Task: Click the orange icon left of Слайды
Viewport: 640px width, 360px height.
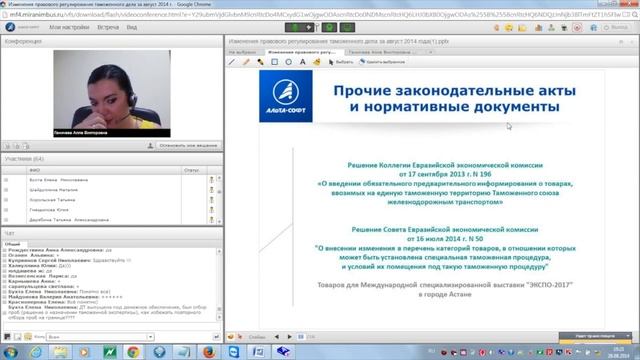Action: pos(231,337)
